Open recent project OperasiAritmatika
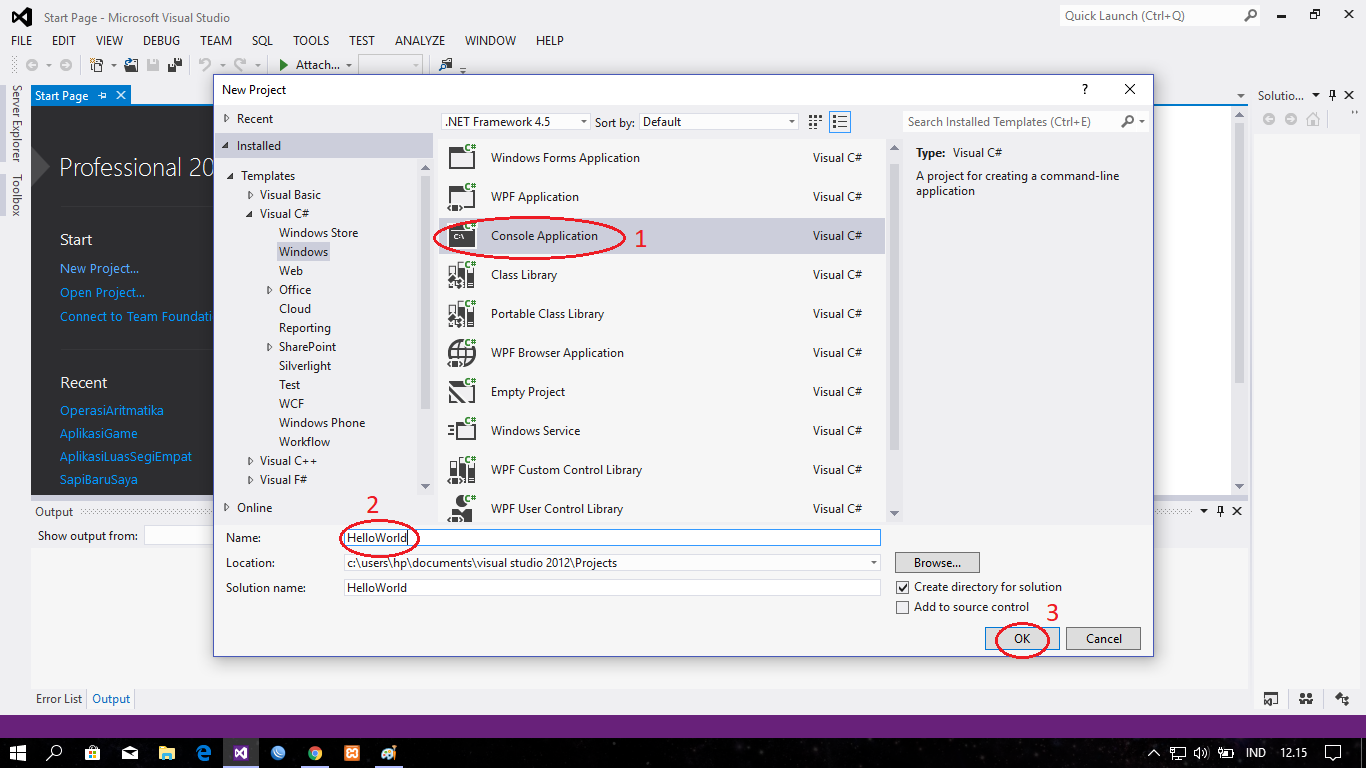The height and width of the screenshot is (768, 1366). [x=111, y=410]
